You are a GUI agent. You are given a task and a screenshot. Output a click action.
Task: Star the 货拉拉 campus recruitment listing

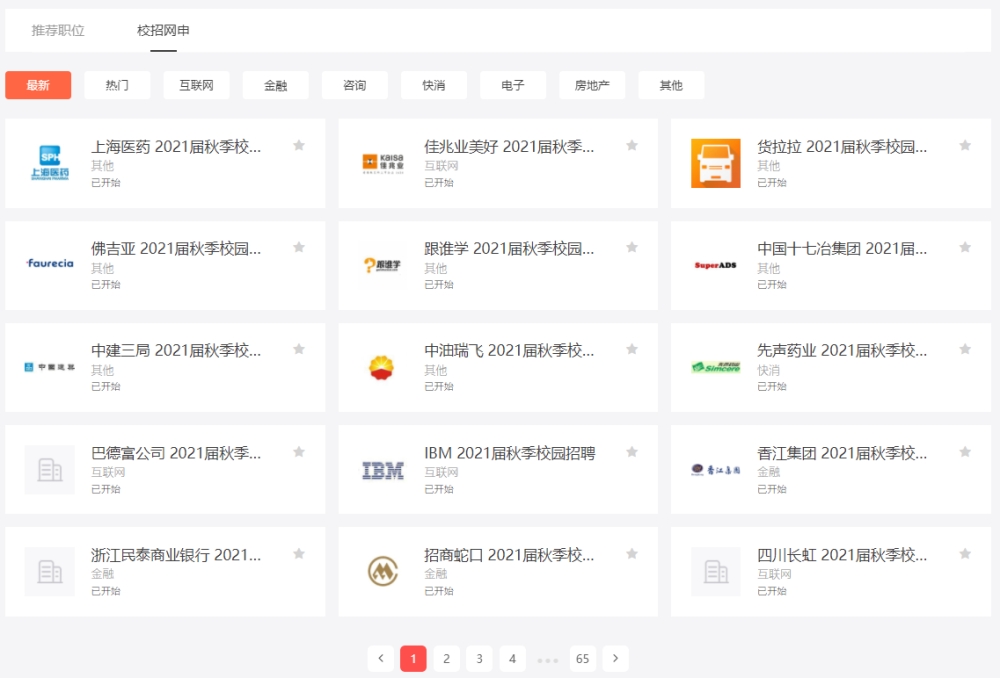coord(965,145)
